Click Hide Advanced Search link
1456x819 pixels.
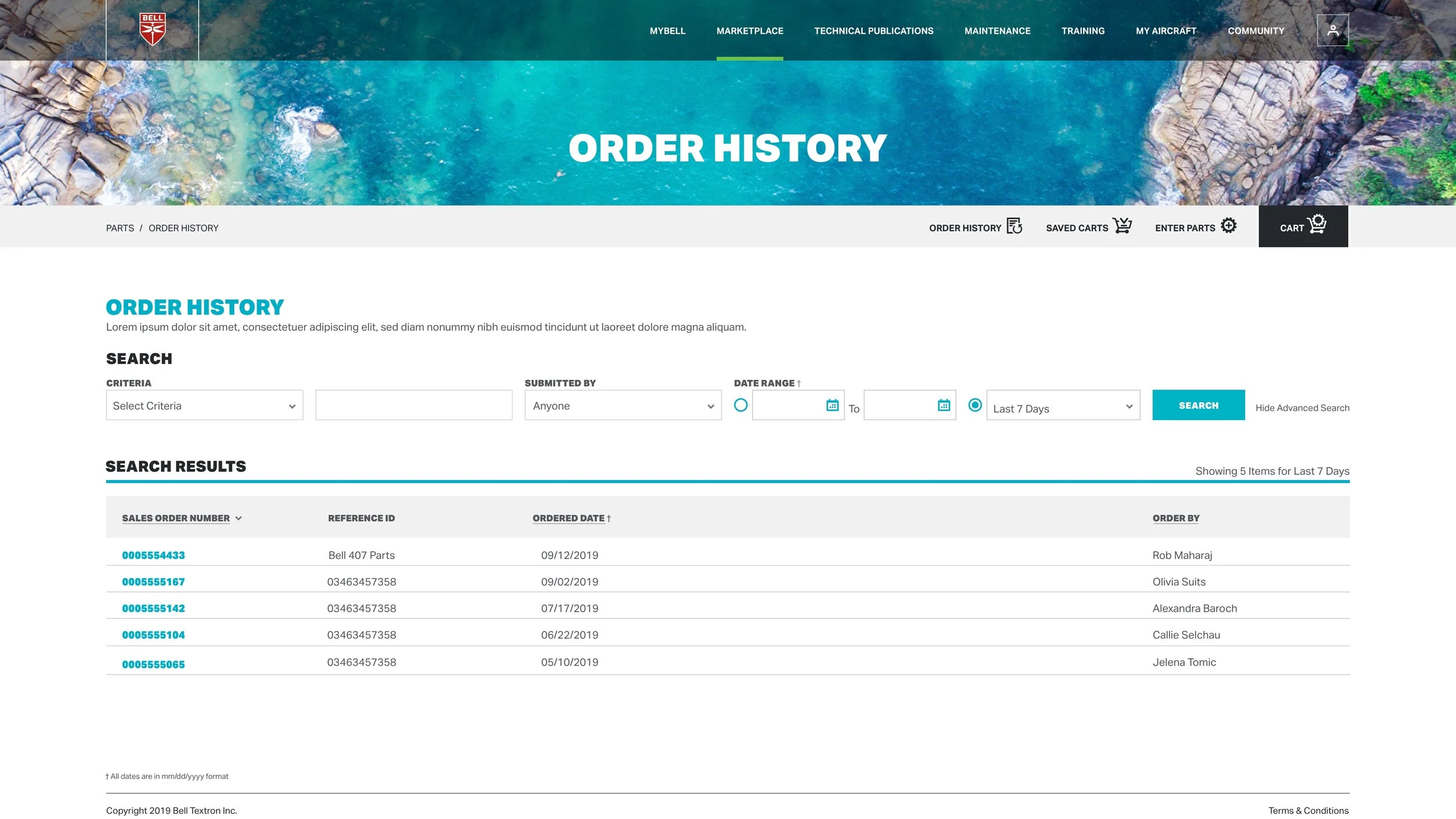(x=1302, y=408)
